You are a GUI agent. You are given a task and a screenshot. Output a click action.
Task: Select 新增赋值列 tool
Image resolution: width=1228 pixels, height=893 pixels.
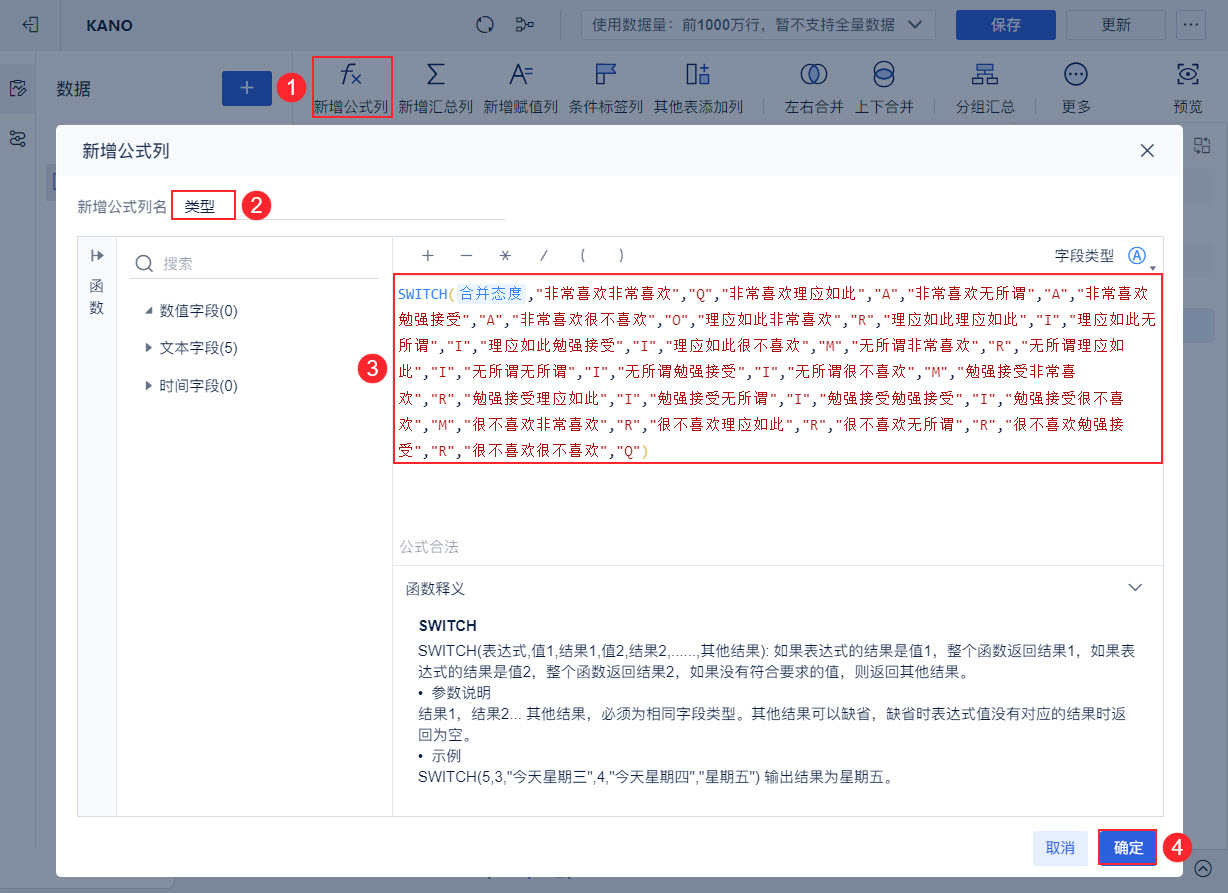[521, 87]
